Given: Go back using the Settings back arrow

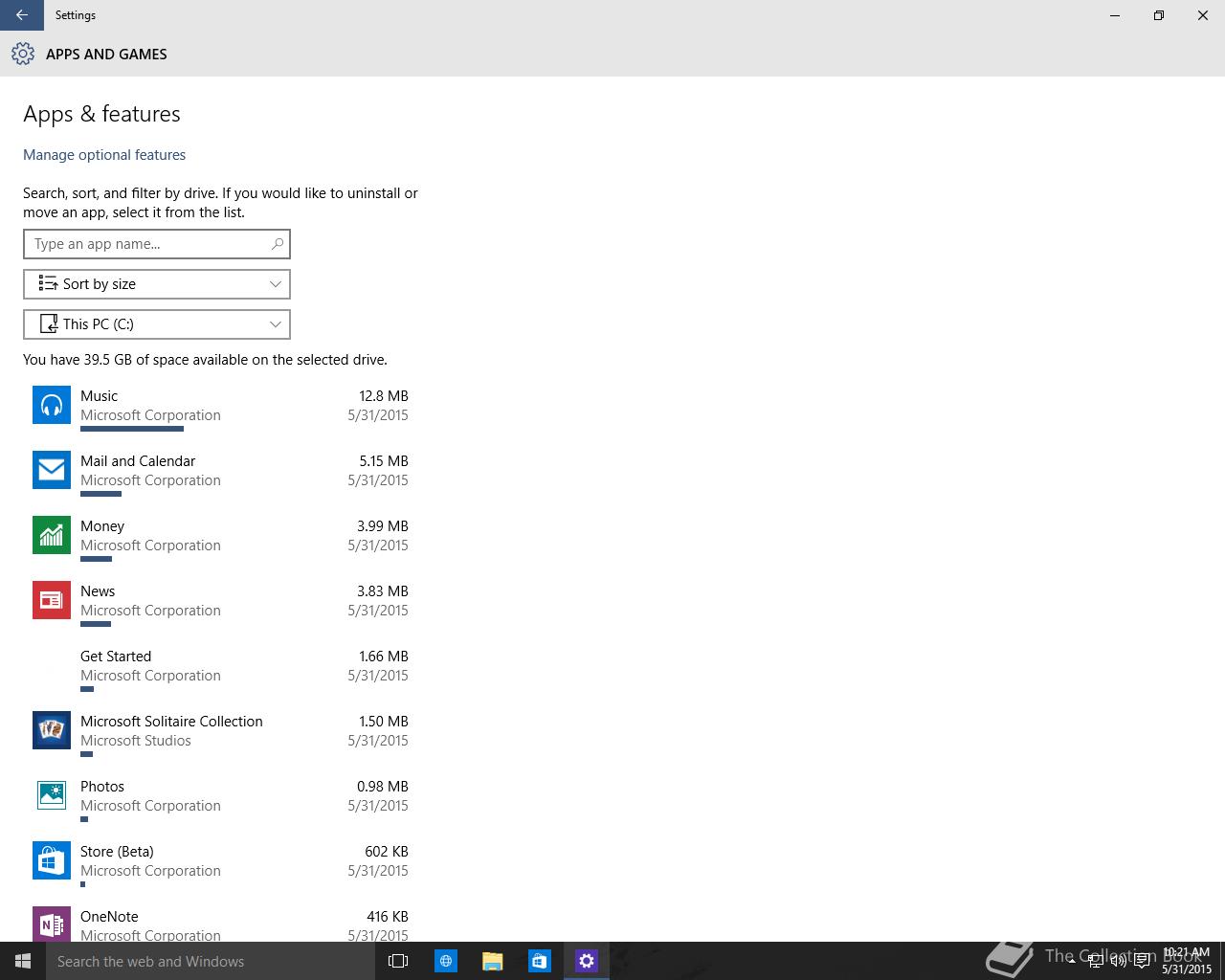Looking at the screenshot, I should pos(21,15).
